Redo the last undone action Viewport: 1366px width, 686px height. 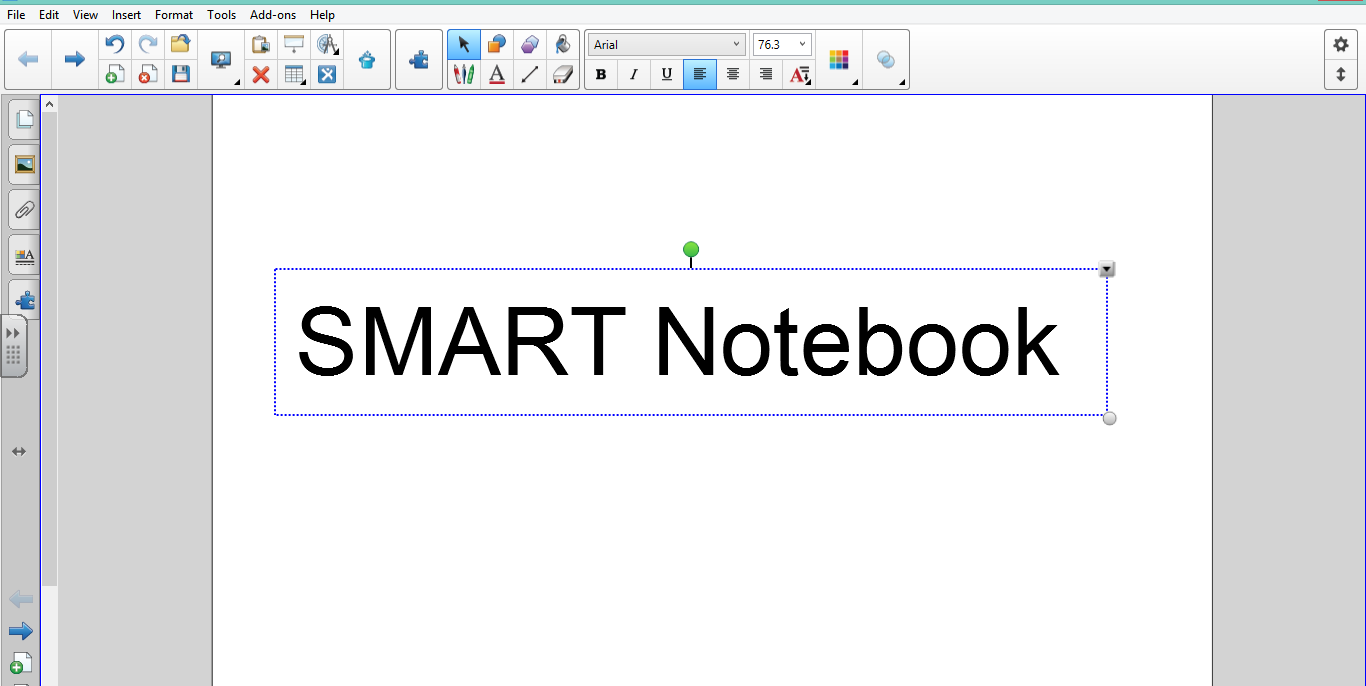148,44
